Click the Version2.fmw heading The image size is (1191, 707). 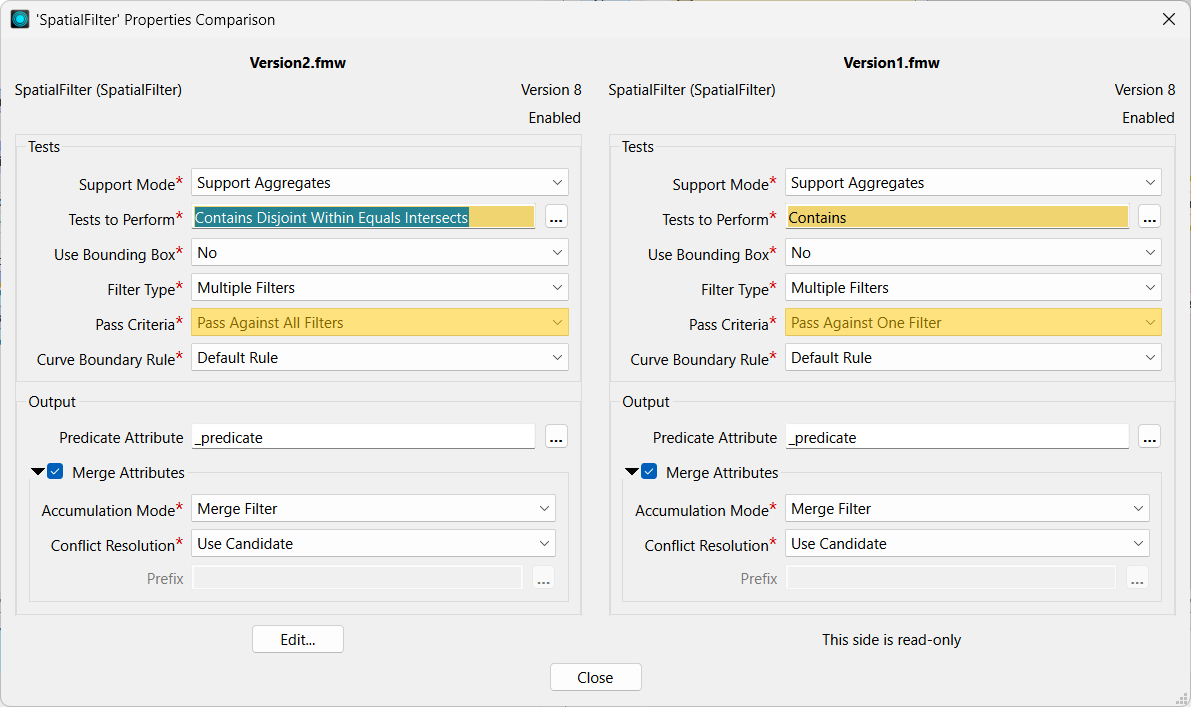(298, 63)
